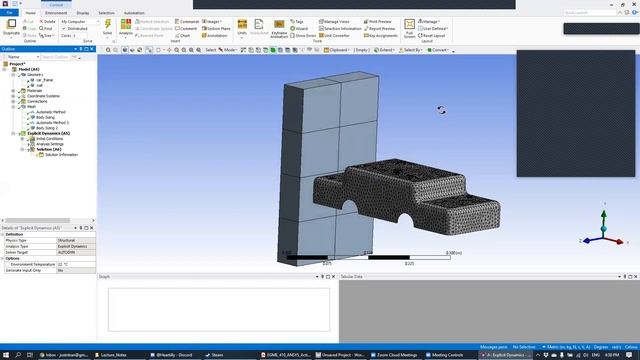The height and width of the screenshot is (360, 640).
Task: Toggle Show Errors in the Tools group
Action: coord(303,36)
